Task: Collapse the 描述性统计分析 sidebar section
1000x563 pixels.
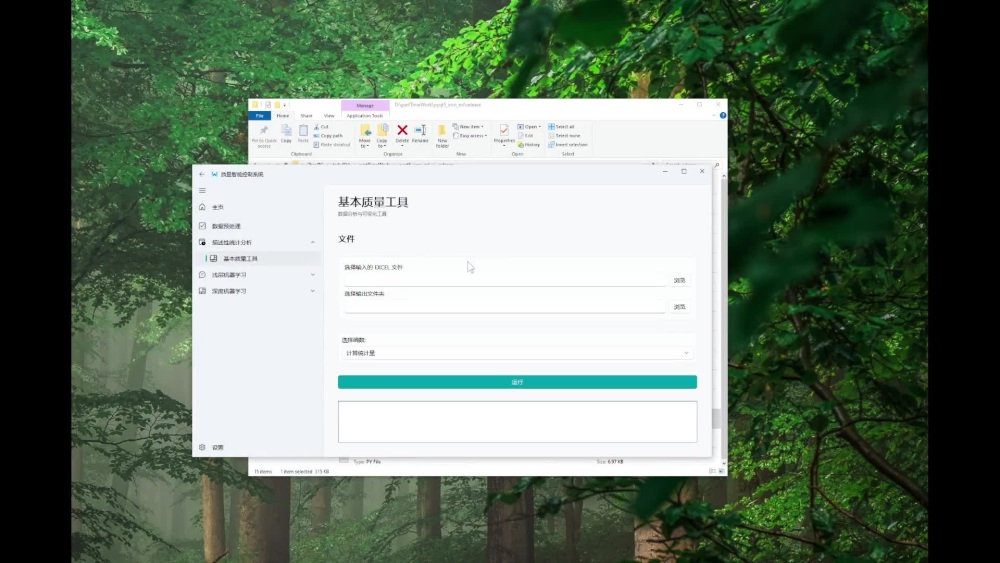Action: [257, 242]
